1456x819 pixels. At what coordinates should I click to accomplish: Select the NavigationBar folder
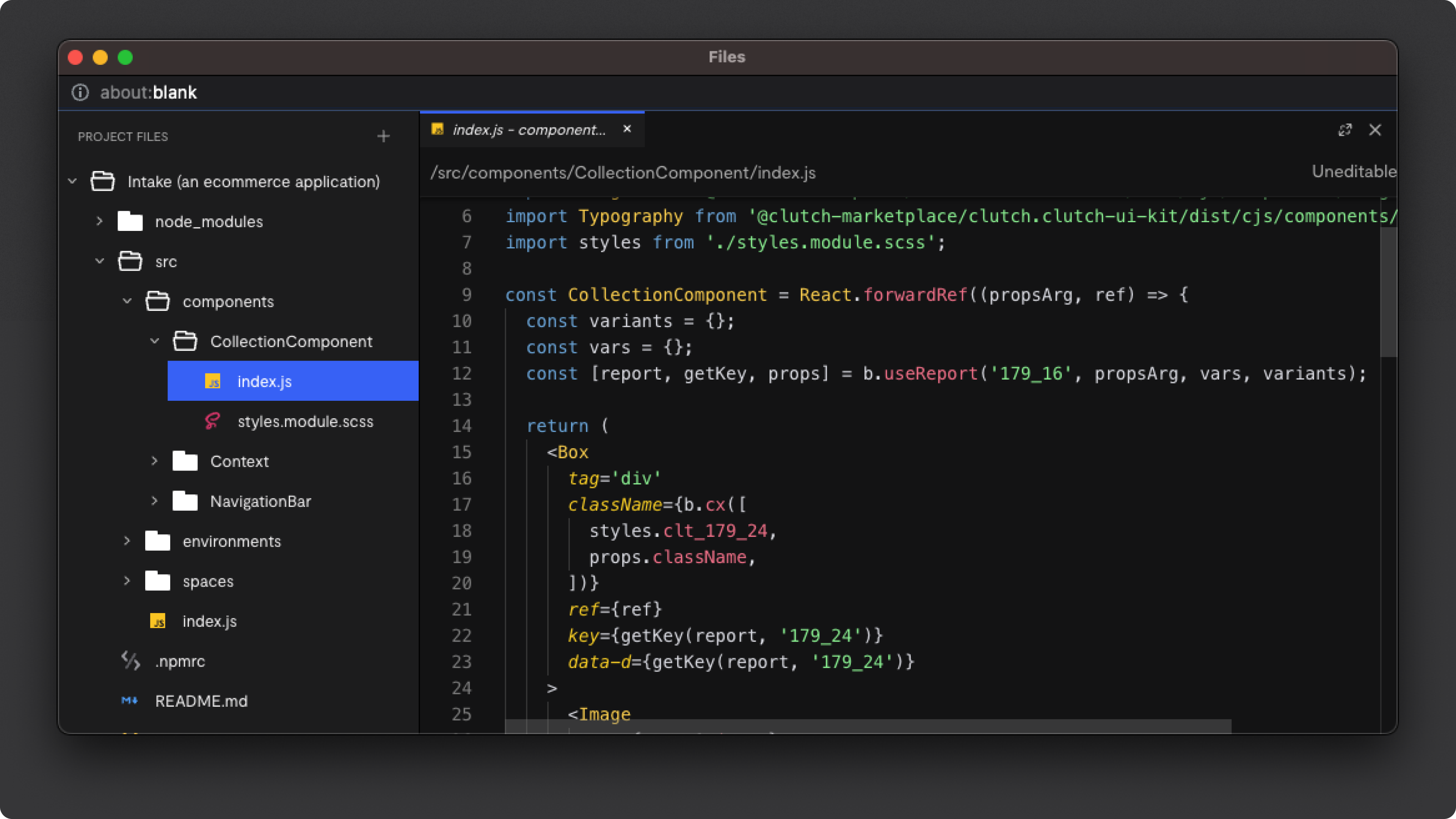click(260, 501)
